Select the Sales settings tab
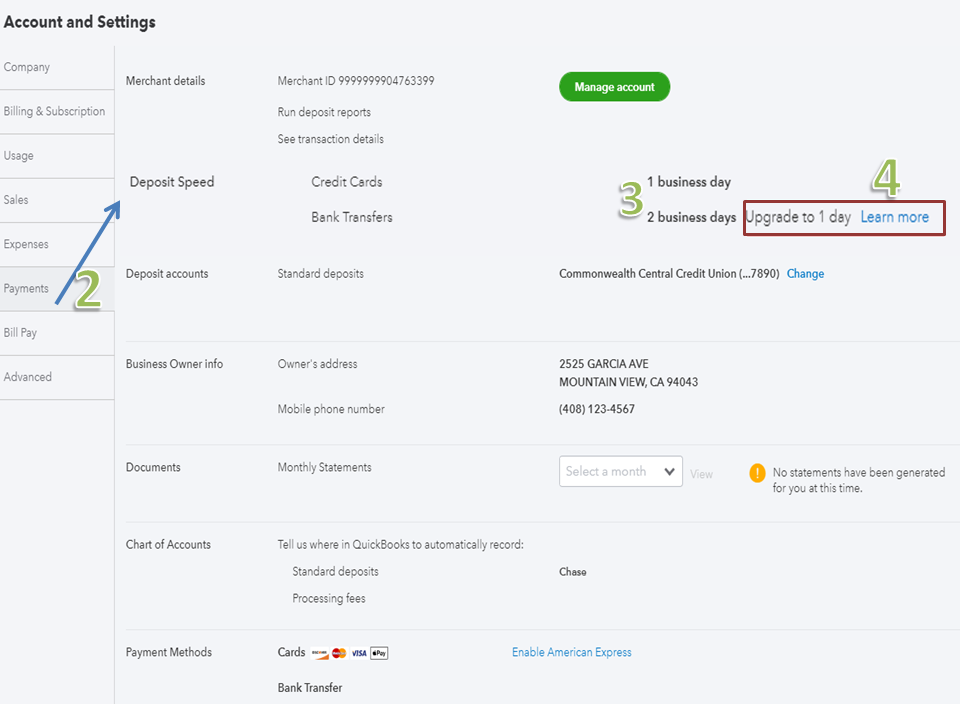 point(16,200)
